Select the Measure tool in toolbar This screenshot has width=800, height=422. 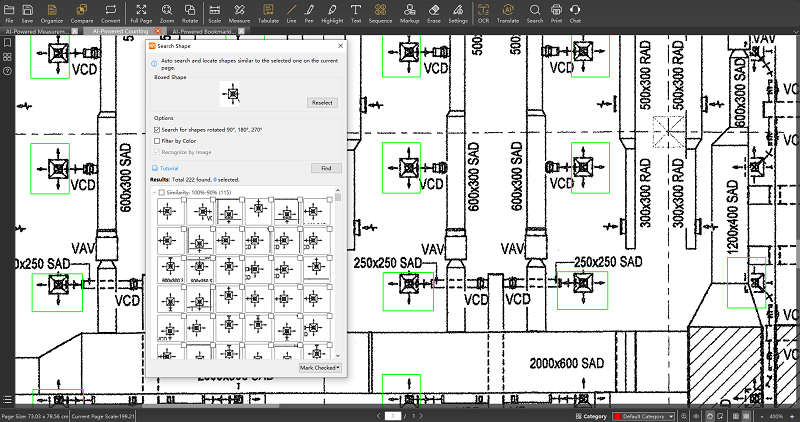239,12
